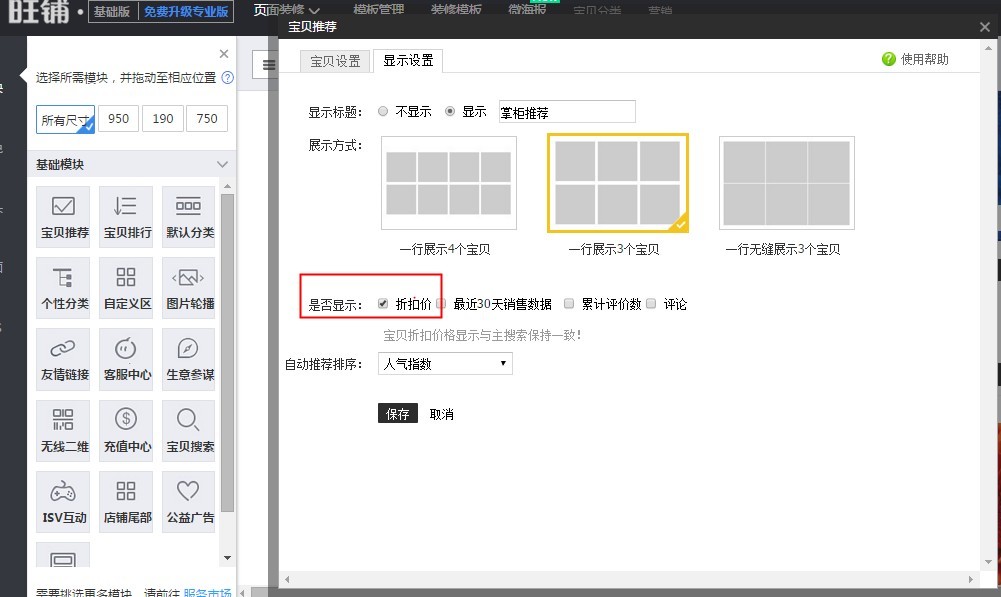This screenshot has height=597, width=1001.
Task: Select the 生意参谋 module icon
Action: (189, 359)
